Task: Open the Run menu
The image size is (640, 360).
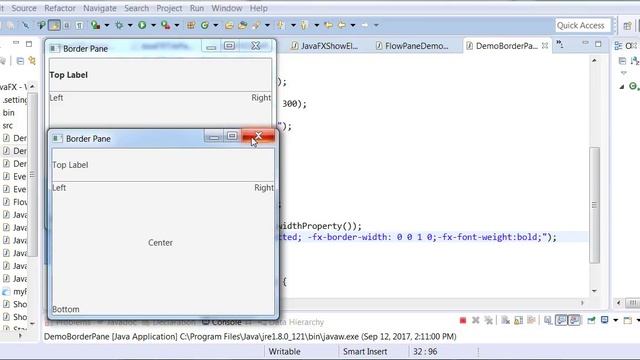Action: click(197, 8)
